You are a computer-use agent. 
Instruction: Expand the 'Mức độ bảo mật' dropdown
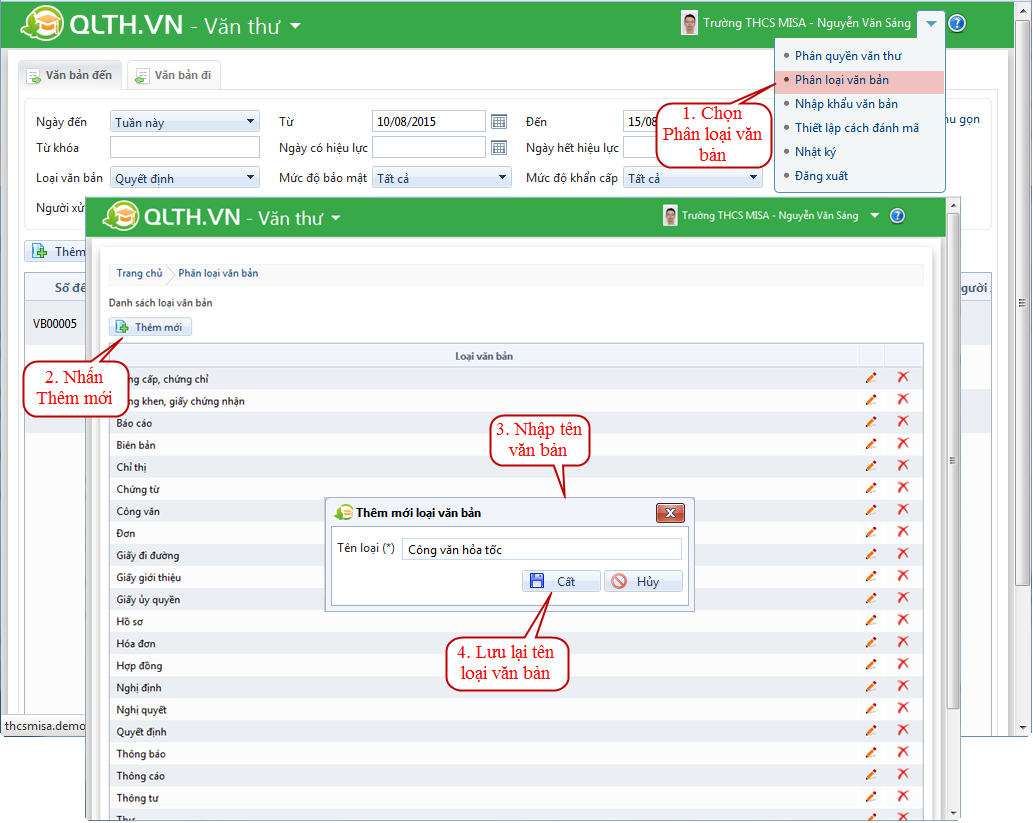point(441,178)
